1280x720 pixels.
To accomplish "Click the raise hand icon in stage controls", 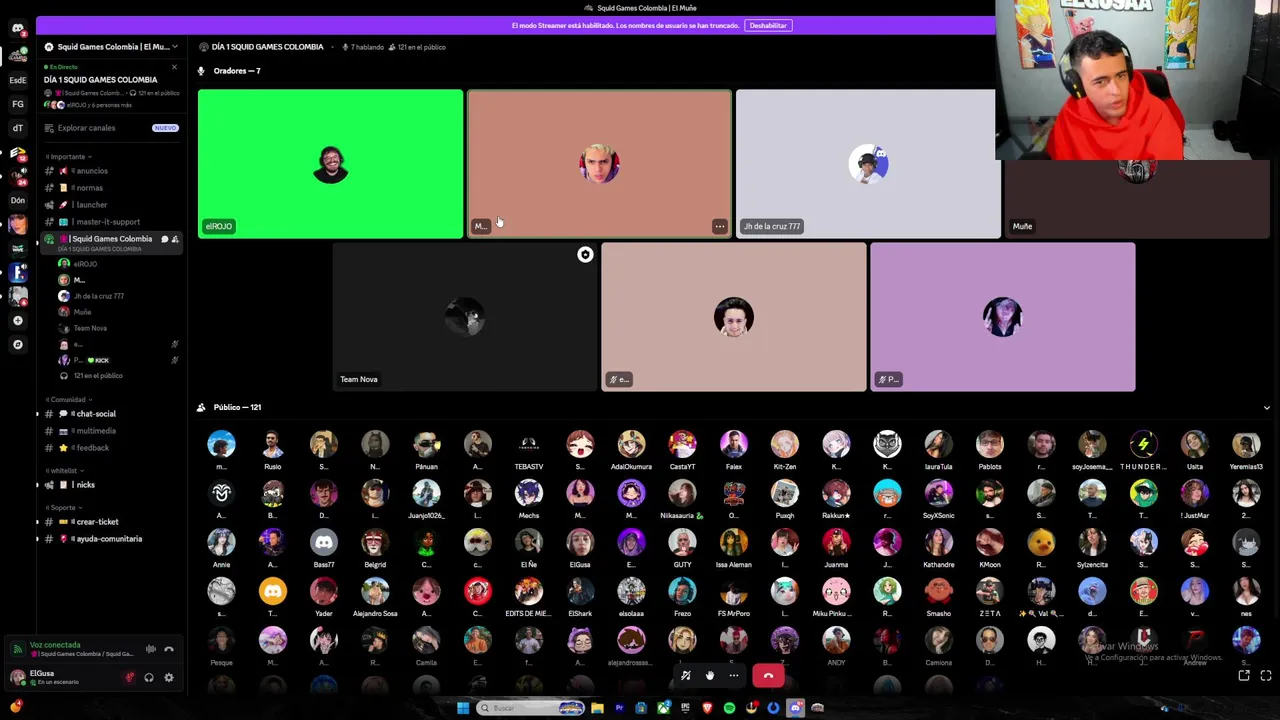I will pyautogui.click(x=710, y=676).
